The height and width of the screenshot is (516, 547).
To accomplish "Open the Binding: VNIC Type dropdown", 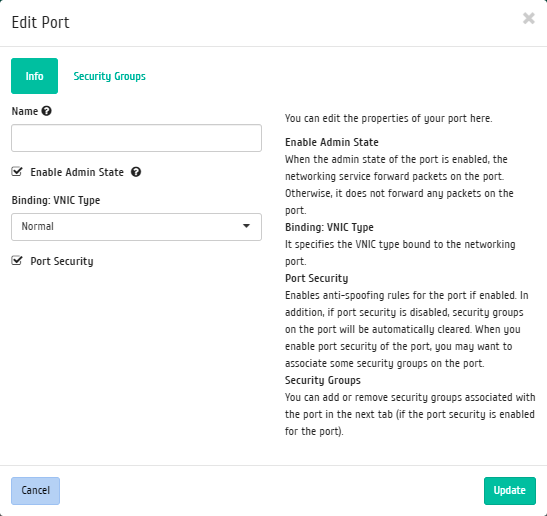I will [136, 227].
